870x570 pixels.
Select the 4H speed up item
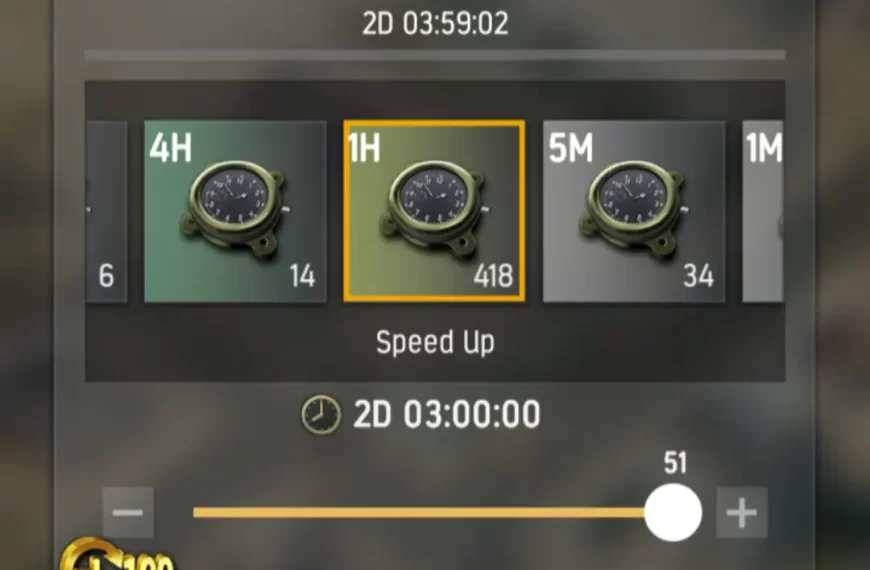click(x=235, y=211)
